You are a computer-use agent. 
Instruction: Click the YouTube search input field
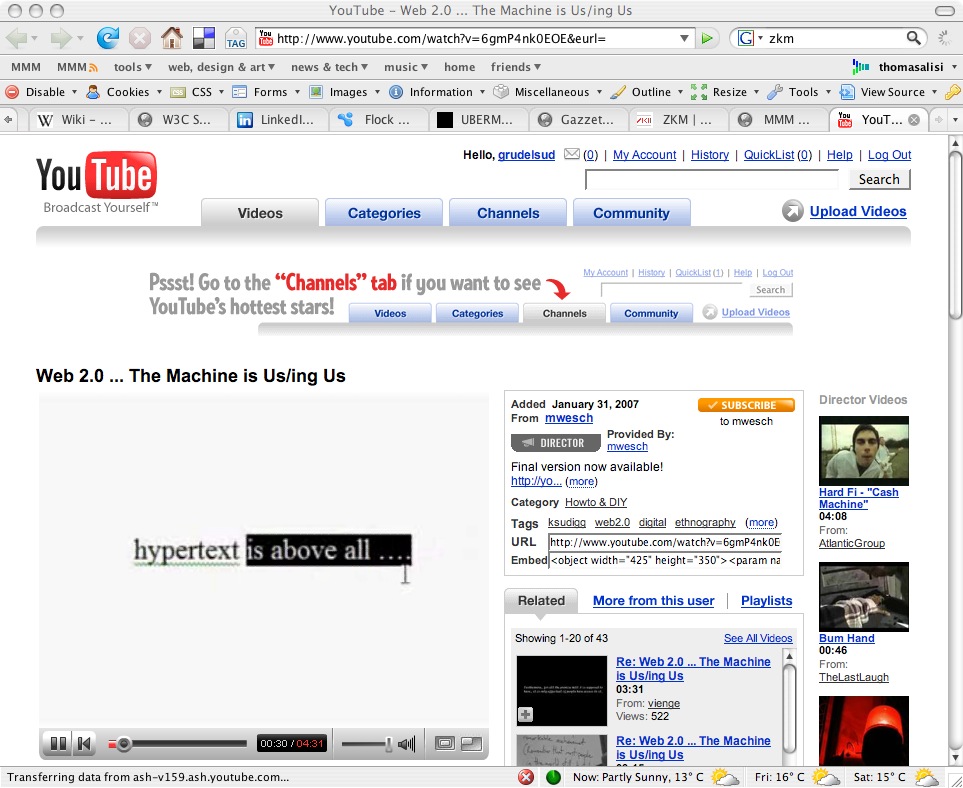[711, 180]
